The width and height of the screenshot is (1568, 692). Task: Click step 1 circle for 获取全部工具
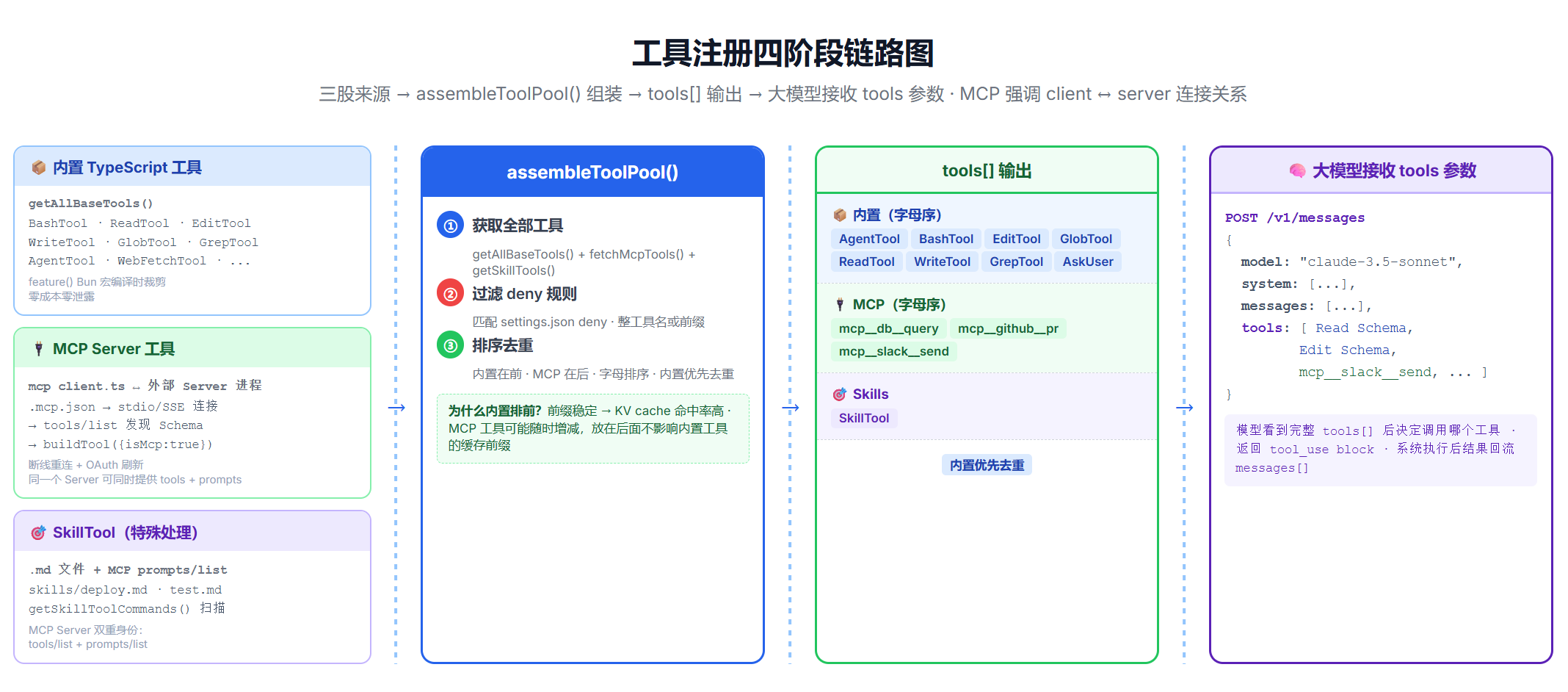pyautogui.click(x=450, y=226)
